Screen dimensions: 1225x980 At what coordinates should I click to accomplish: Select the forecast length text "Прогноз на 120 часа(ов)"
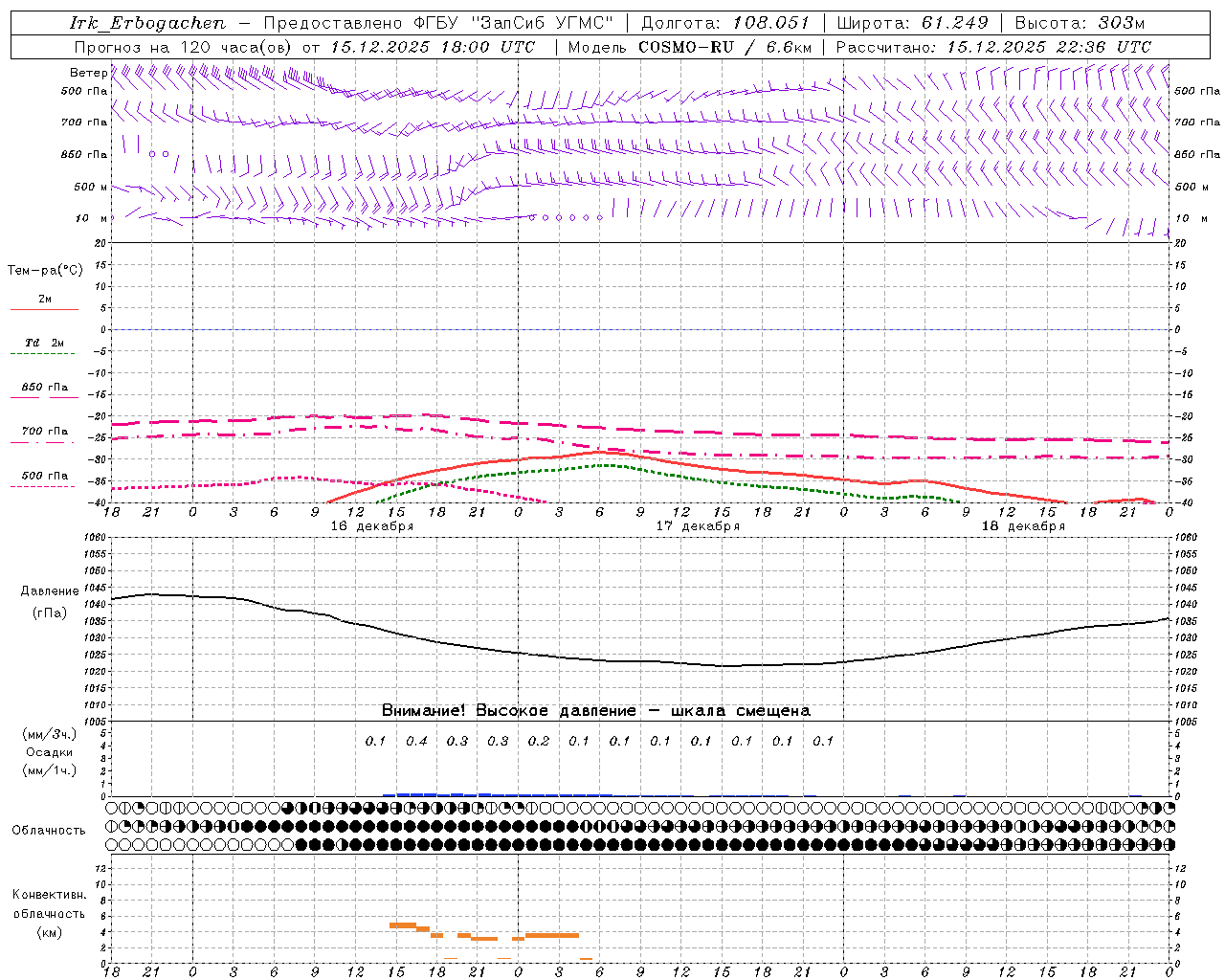(185, 47)
